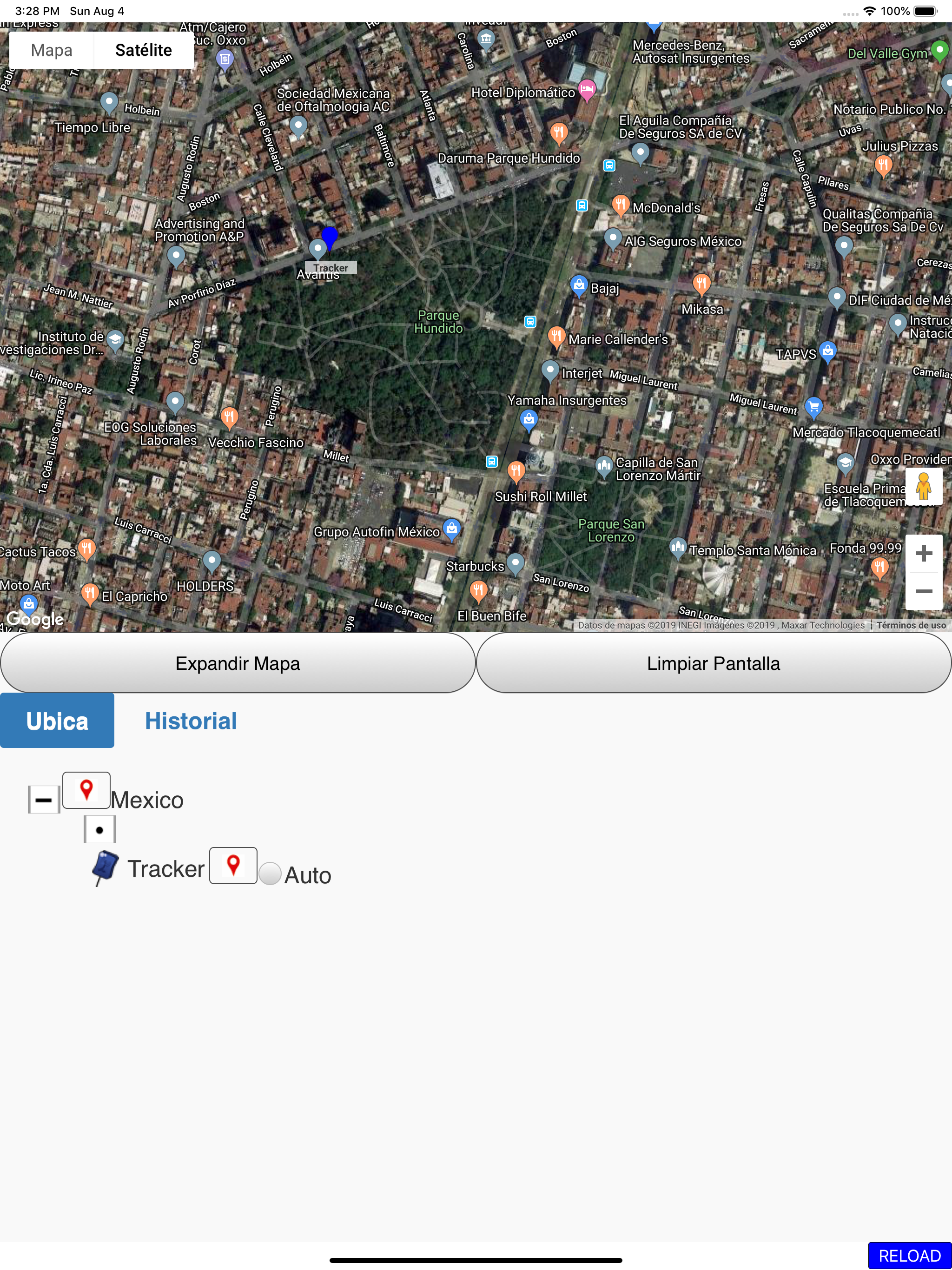Click the Expandir Mapa button

(x=238, y=663)
